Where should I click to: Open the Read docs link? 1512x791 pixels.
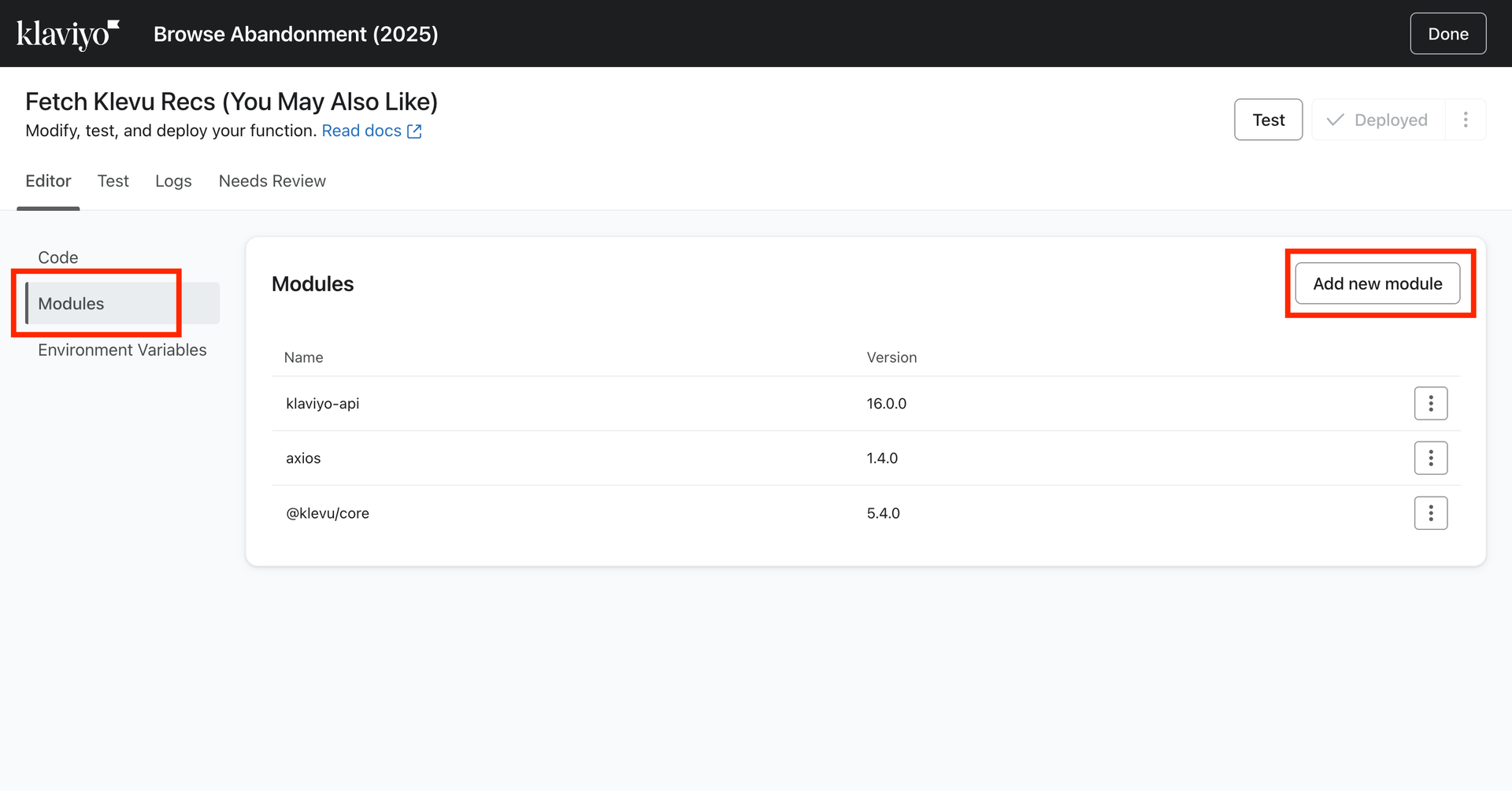pyautogui.click(x=361, y=131)
